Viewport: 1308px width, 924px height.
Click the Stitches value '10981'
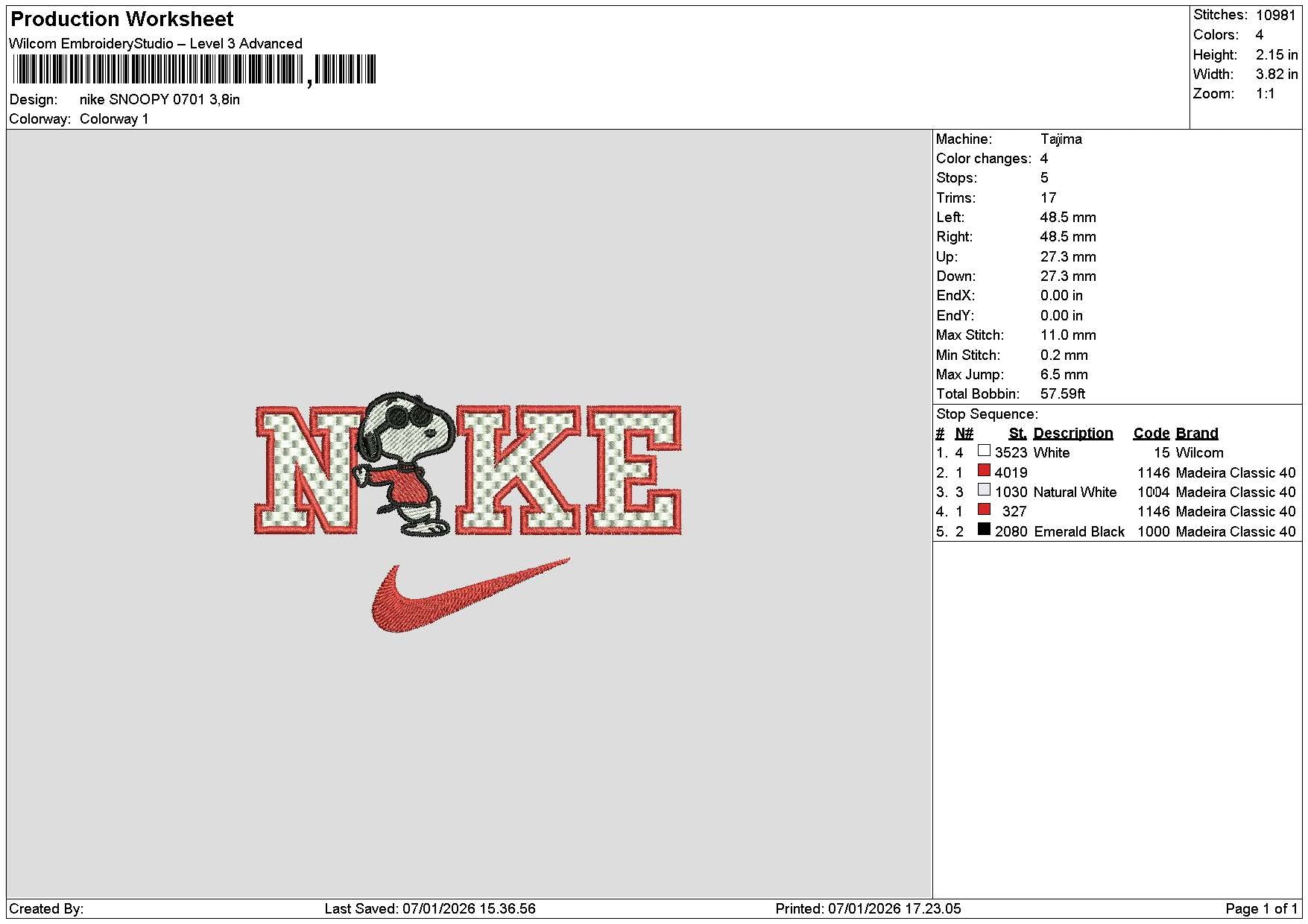coord(1275,15)
